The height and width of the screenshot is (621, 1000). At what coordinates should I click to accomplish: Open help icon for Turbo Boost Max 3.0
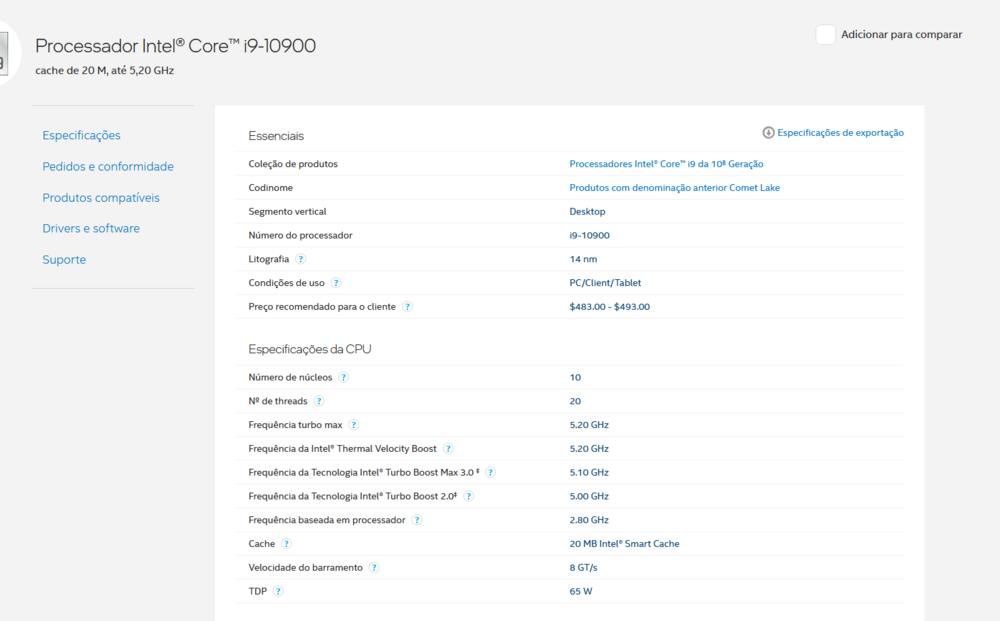[490, 472]
